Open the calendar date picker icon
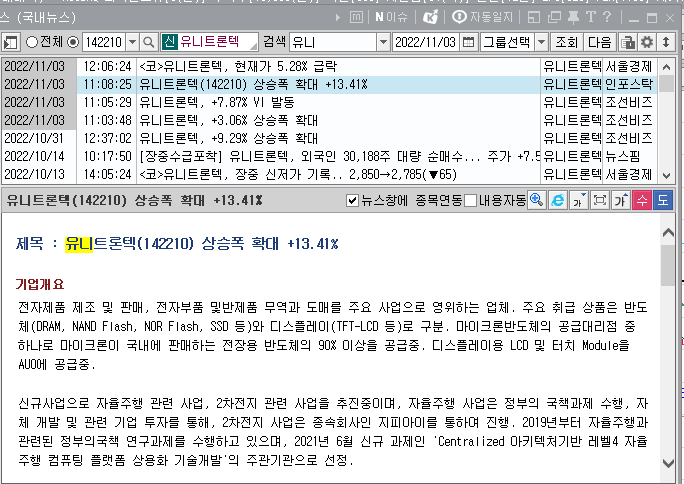Image resolution: width=684 pixels, height=484 pixels. point(468,42)
